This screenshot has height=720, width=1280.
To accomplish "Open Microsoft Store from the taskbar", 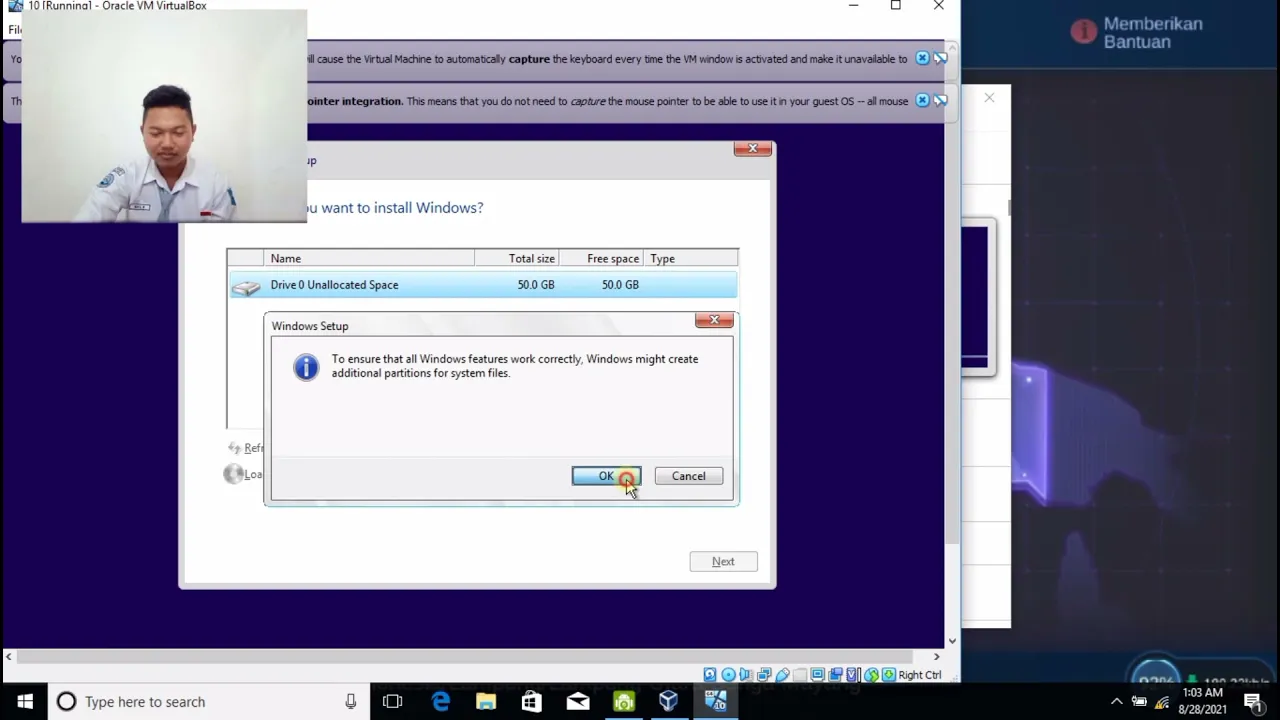I will (531, 702).
